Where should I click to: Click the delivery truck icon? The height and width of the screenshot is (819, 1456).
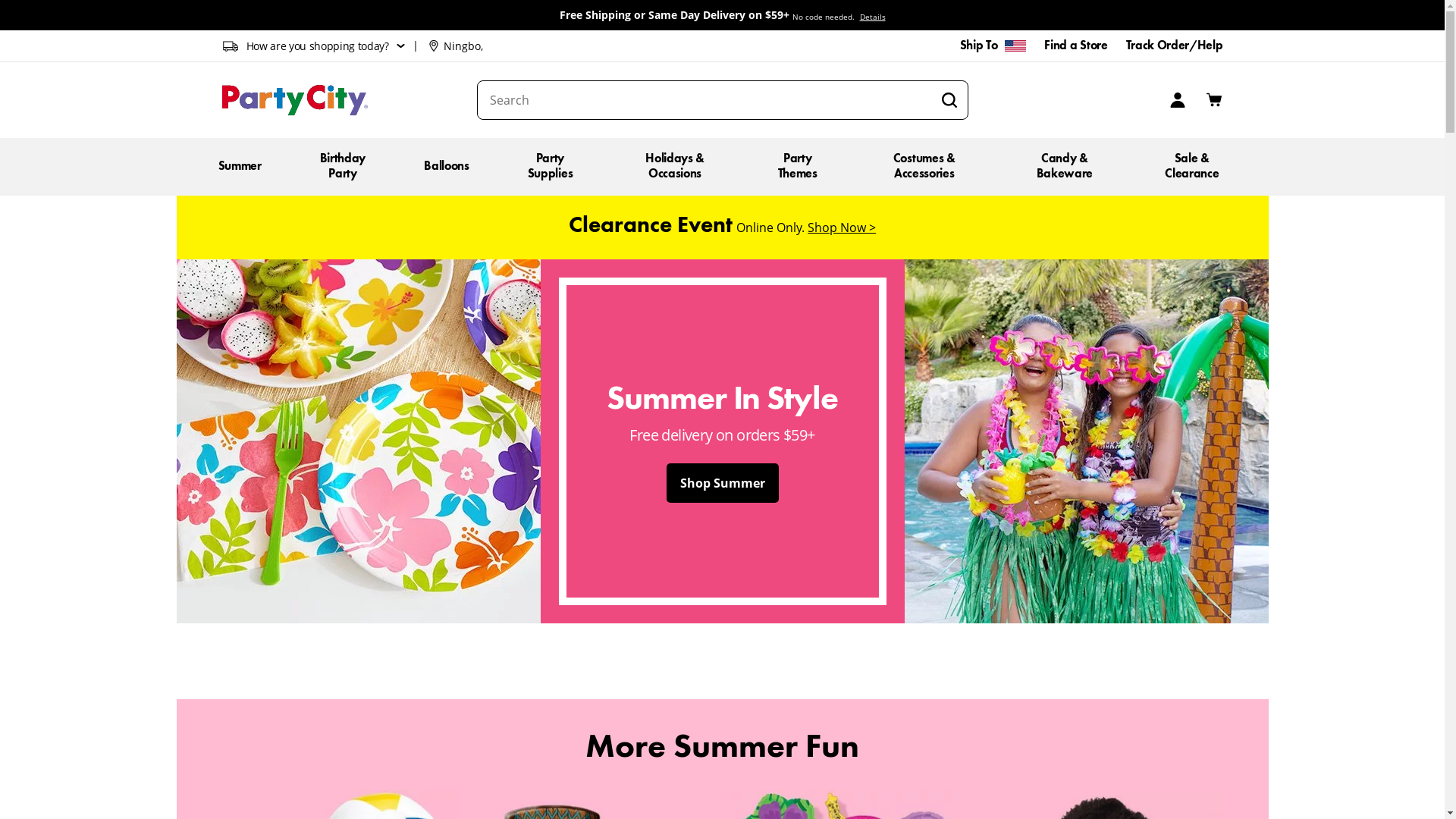[x=231, y=46]
